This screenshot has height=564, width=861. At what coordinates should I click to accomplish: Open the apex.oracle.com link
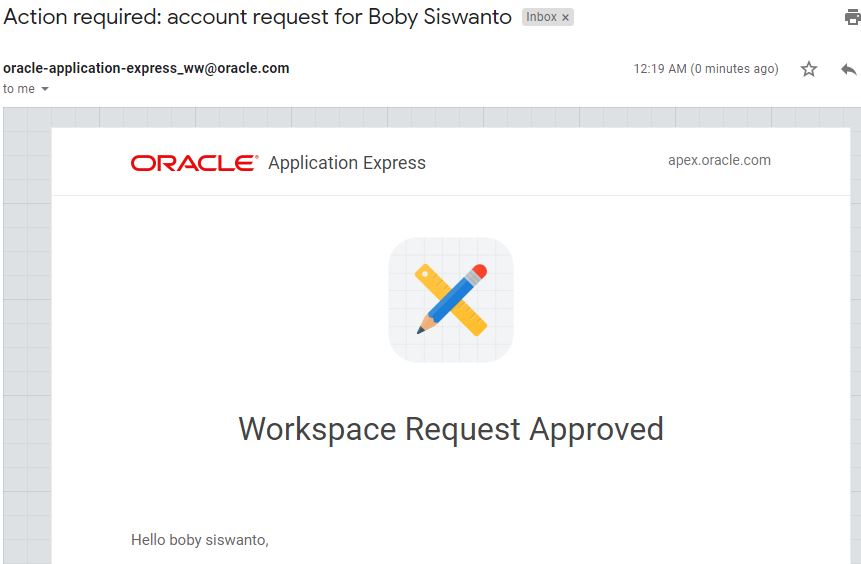pyautogui.click(x=719, y=160)
